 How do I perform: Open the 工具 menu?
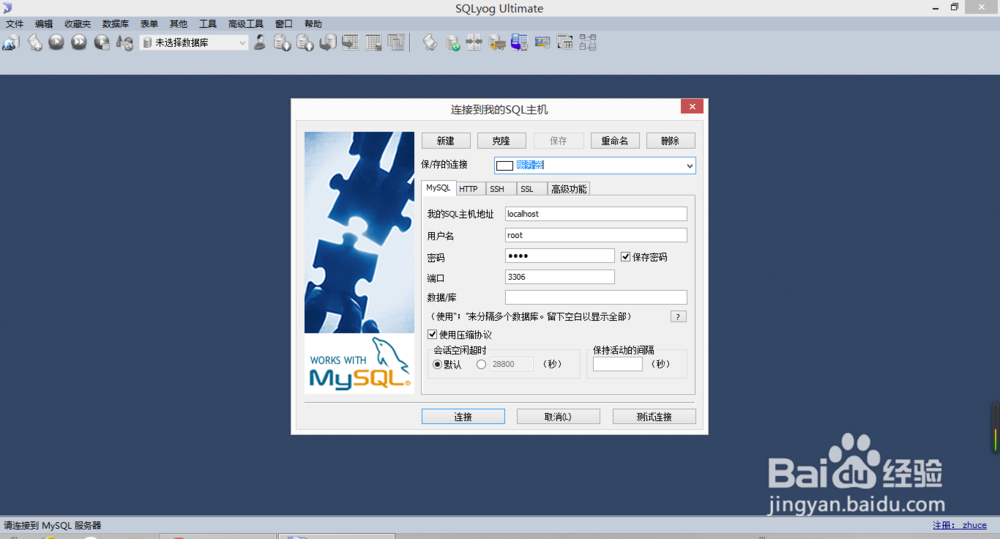(207, 24)
